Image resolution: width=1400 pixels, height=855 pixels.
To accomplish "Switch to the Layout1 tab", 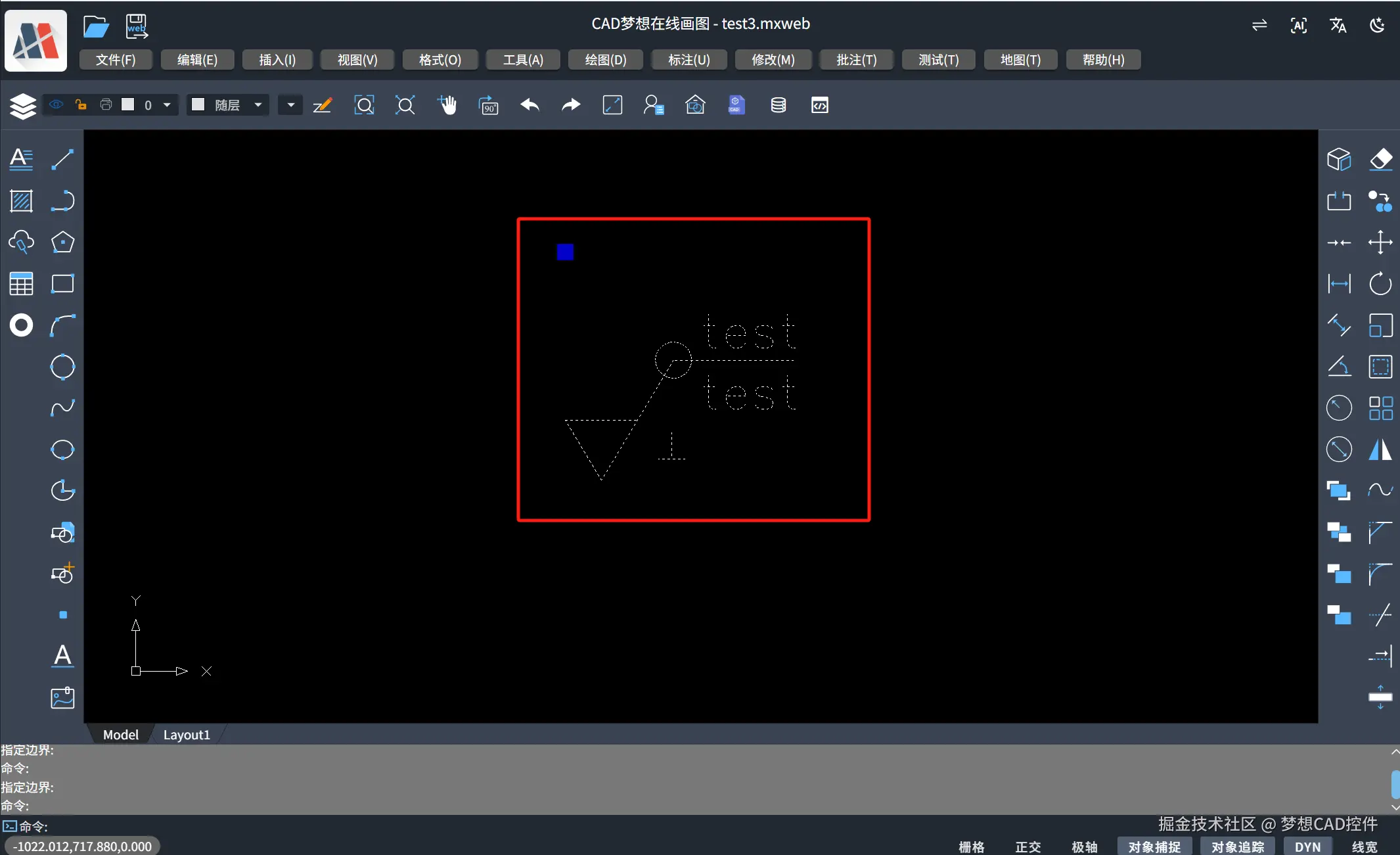I will 187,734.
